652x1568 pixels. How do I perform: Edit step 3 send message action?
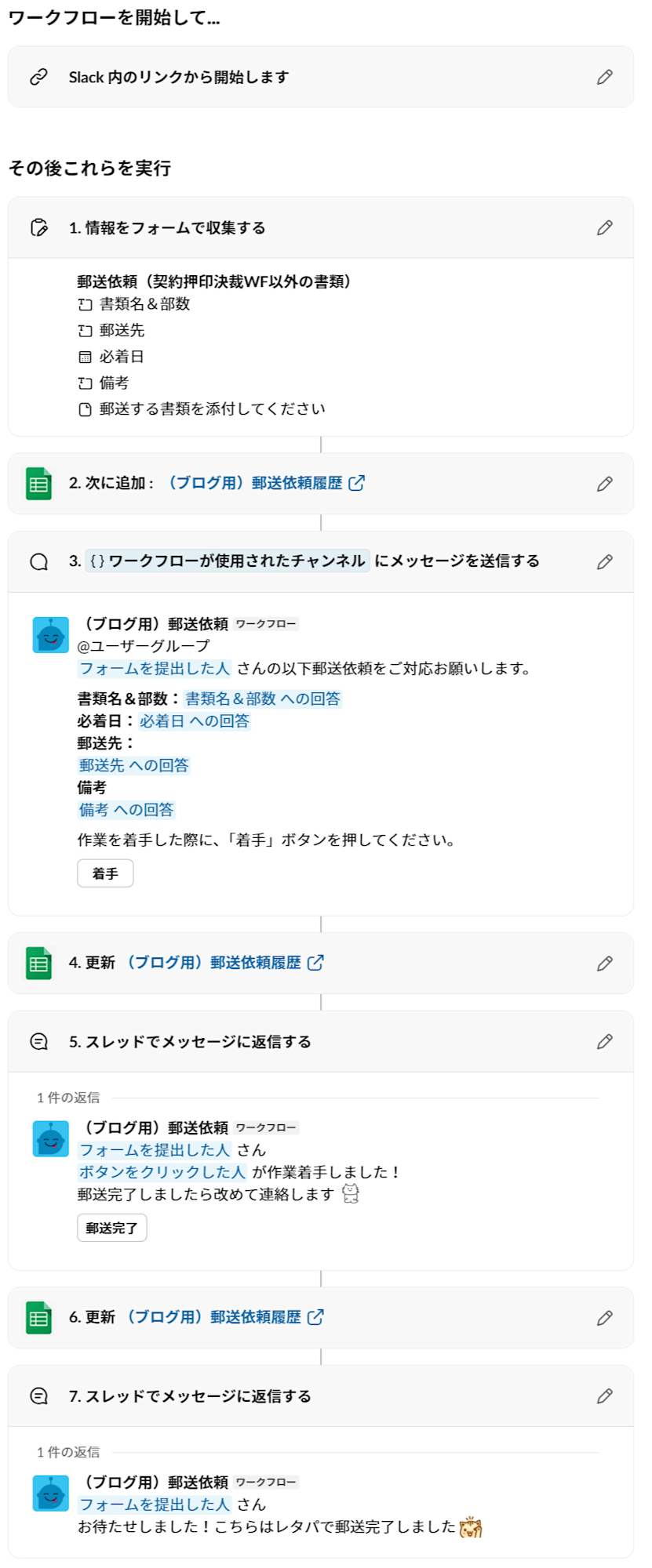[x=604, y=561]
